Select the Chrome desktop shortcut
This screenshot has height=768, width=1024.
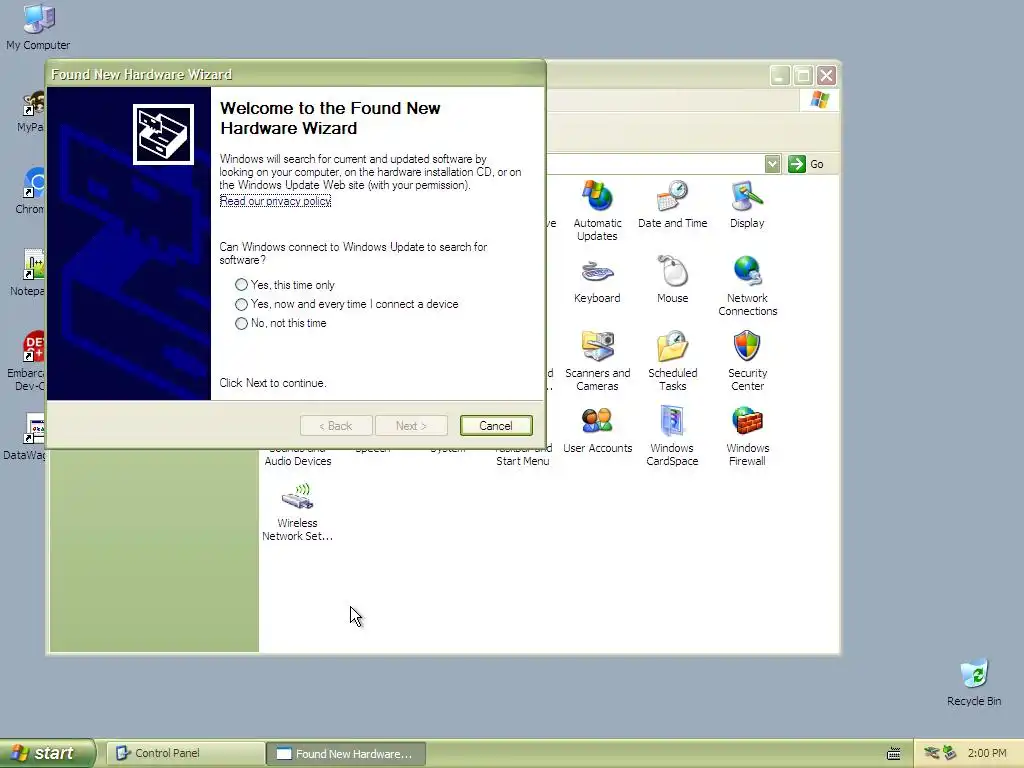(x=31, y=191)
